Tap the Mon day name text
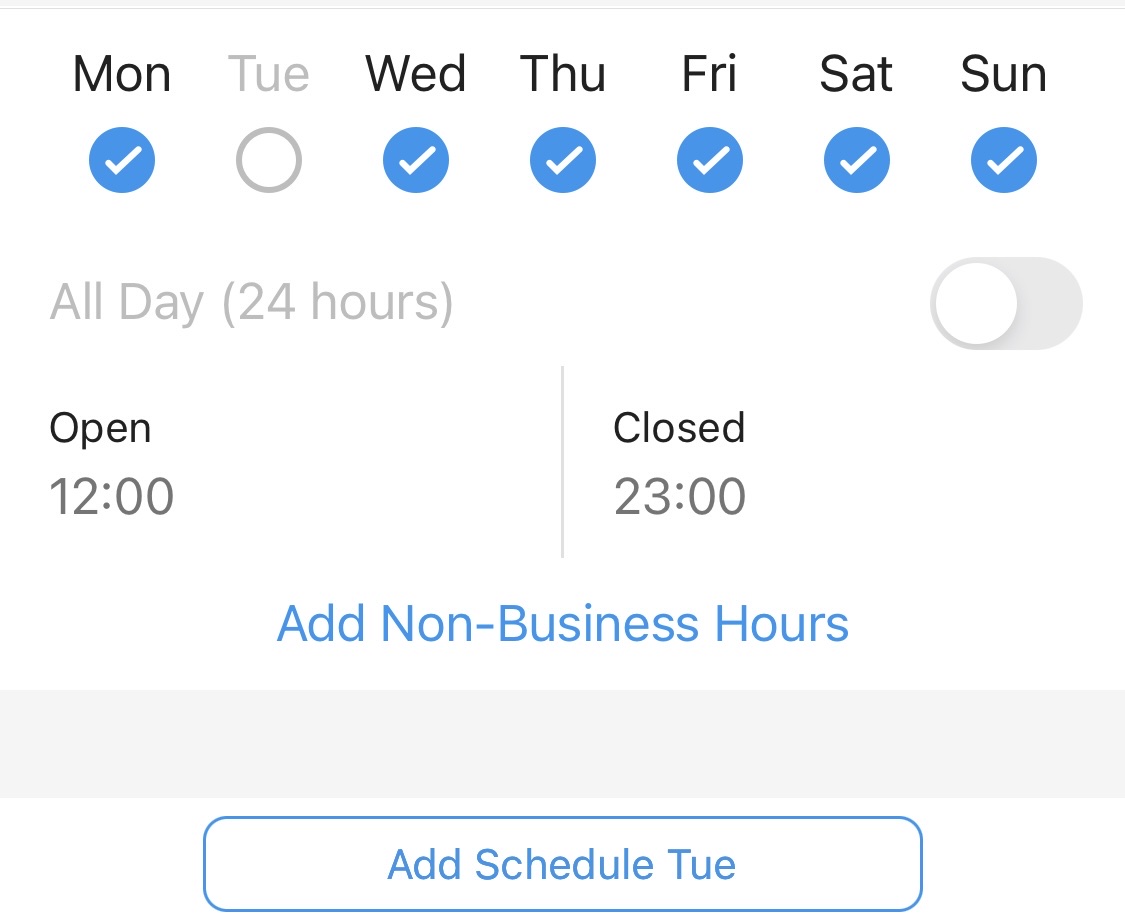The width and height of the screenshot is (1125, 916). [122, 72]
